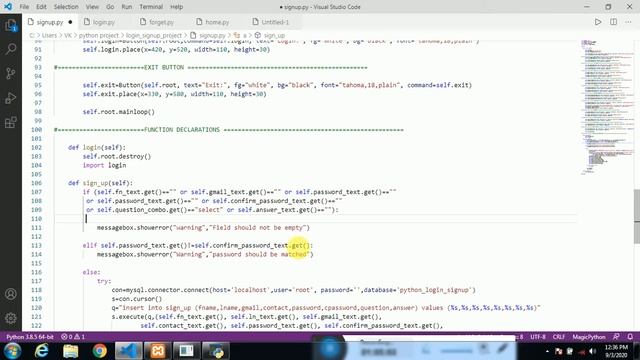Screen dimensions: 640x360
Task: Open the editor More Actions ellipsis
Action: pyautogui.click(x=628, y=22)
